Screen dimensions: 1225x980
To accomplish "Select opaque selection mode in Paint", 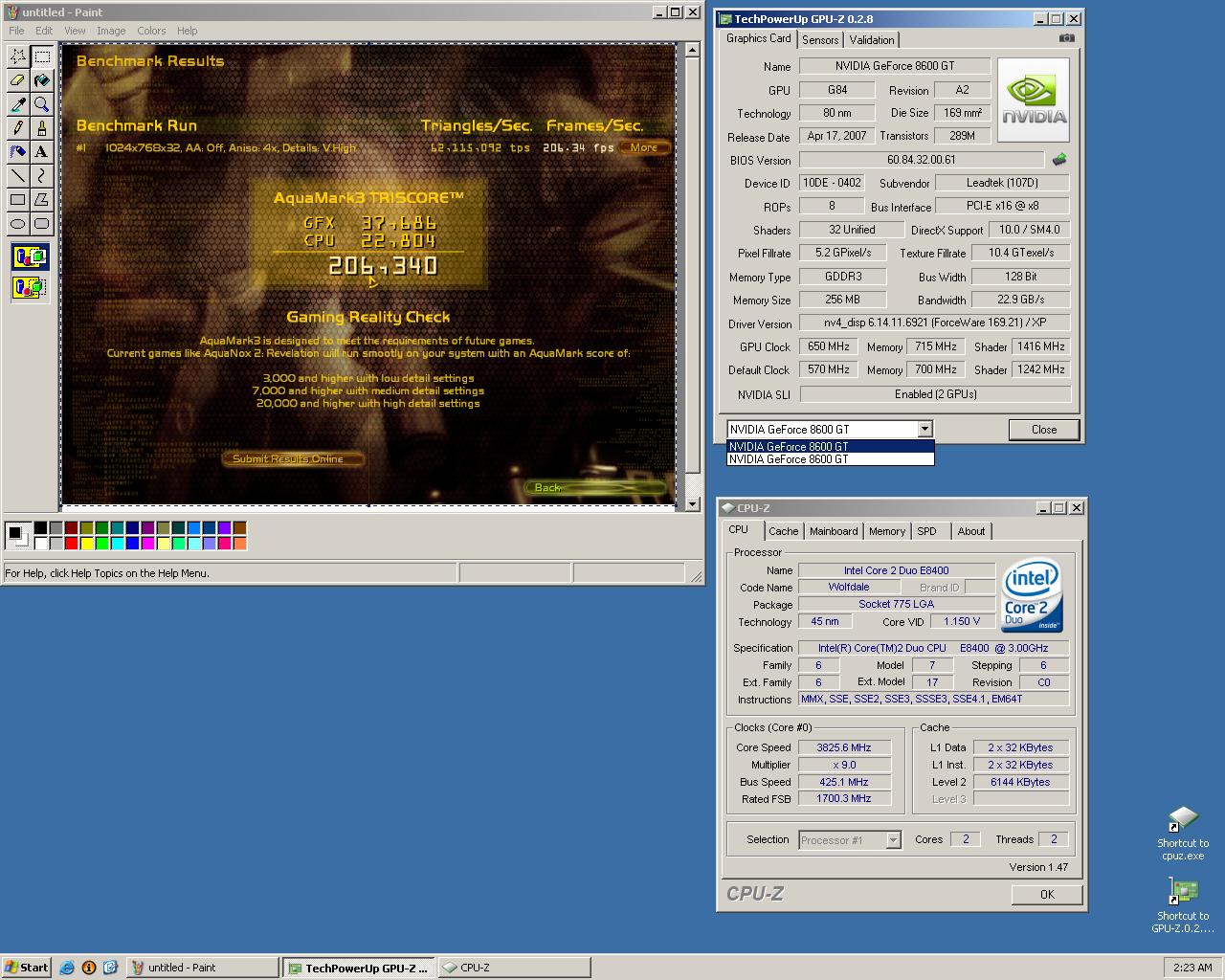I will (30, 257).
